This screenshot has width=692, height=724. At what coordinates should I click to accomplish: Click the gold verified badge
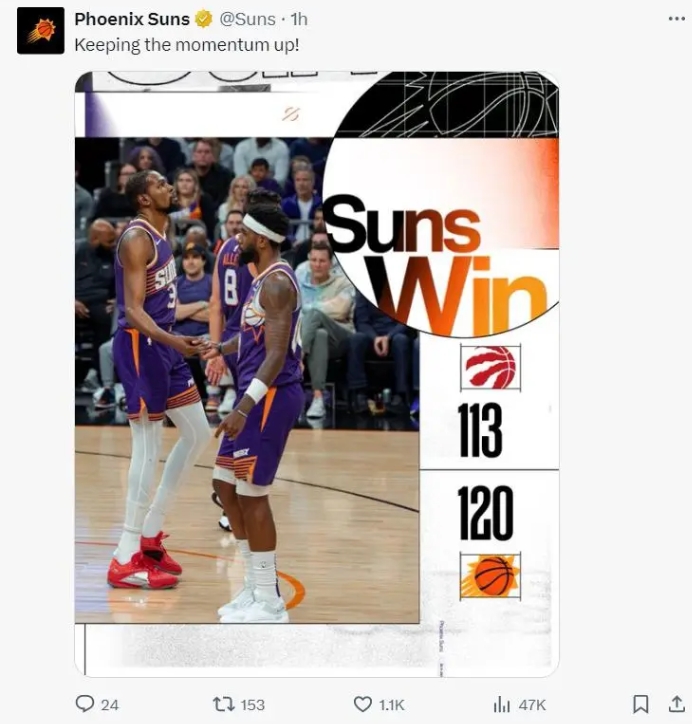pos(204,19)
